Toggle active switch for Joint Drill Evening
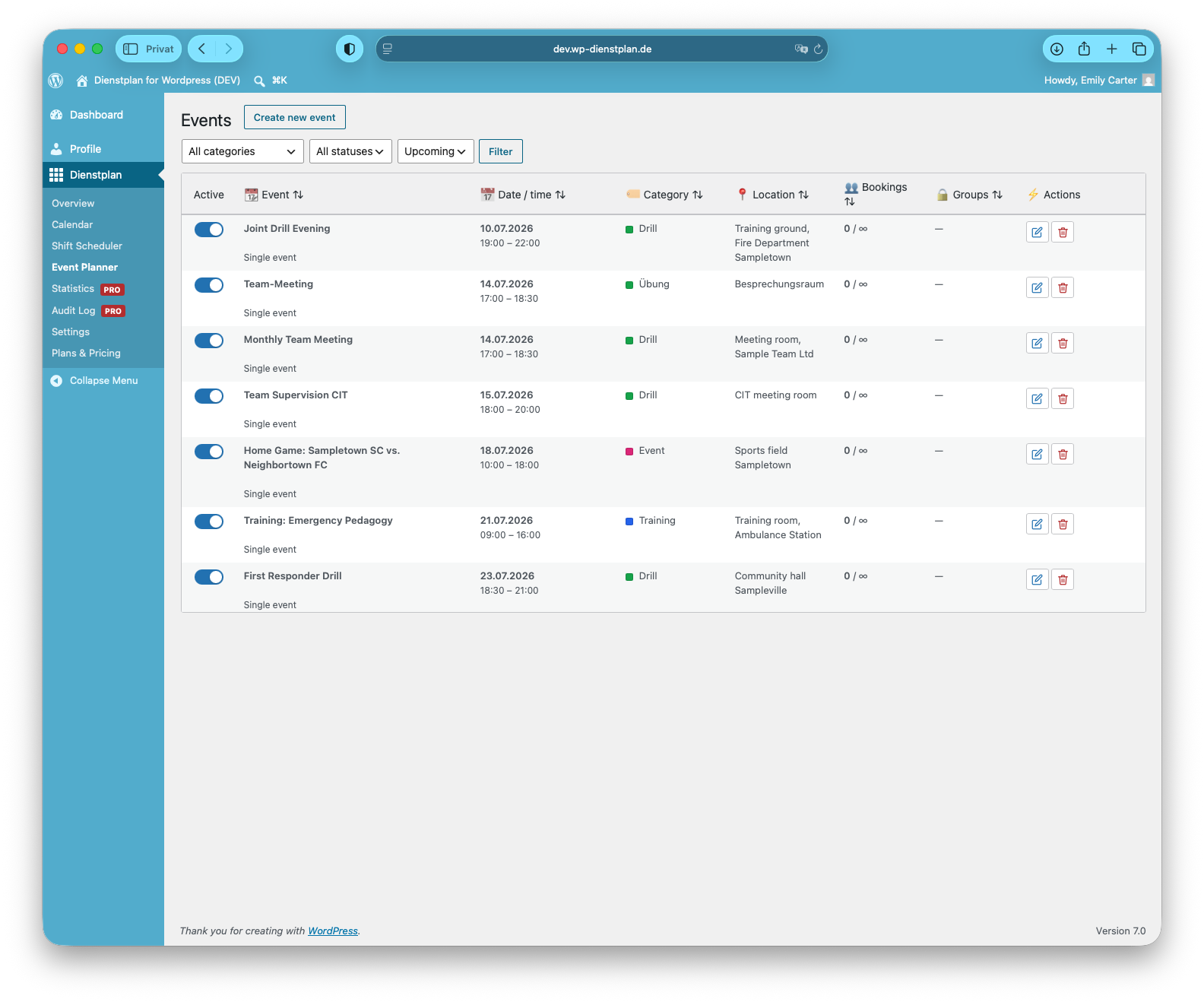Viewport: 1204px width, 1002px height. [x=209, y=230]
